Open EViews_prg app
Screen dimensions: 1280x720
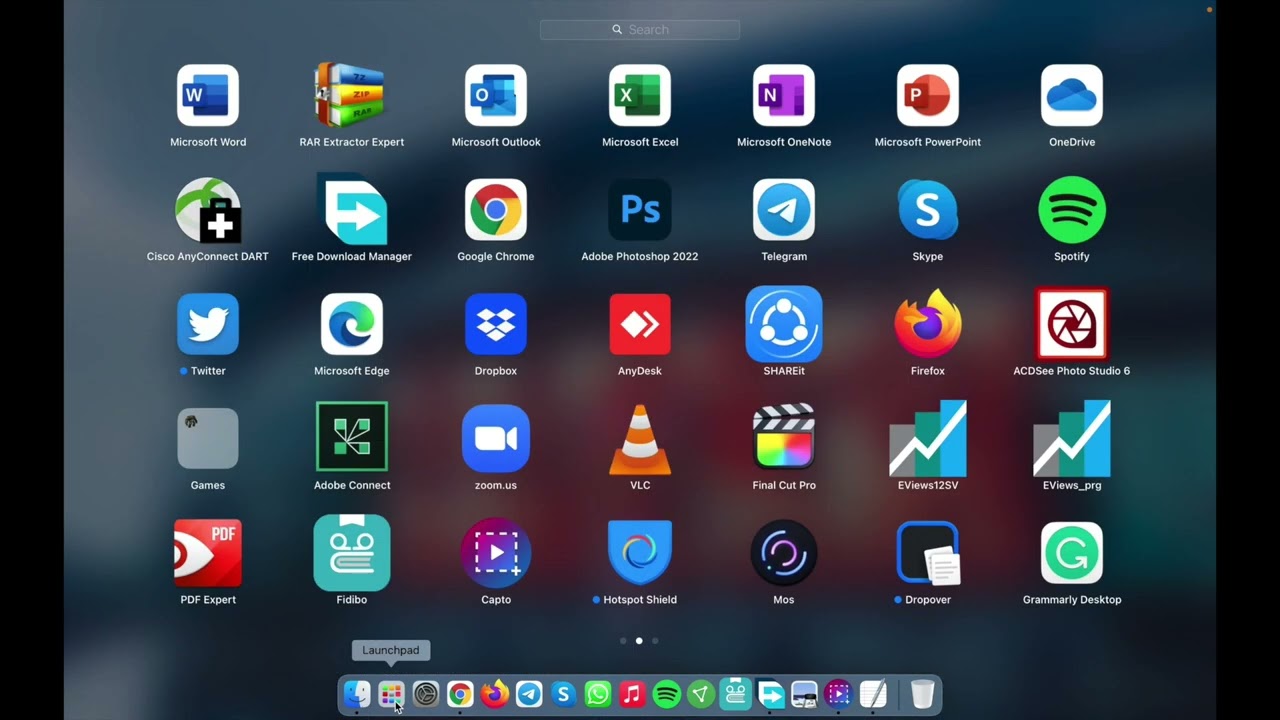pos(1072,438)
